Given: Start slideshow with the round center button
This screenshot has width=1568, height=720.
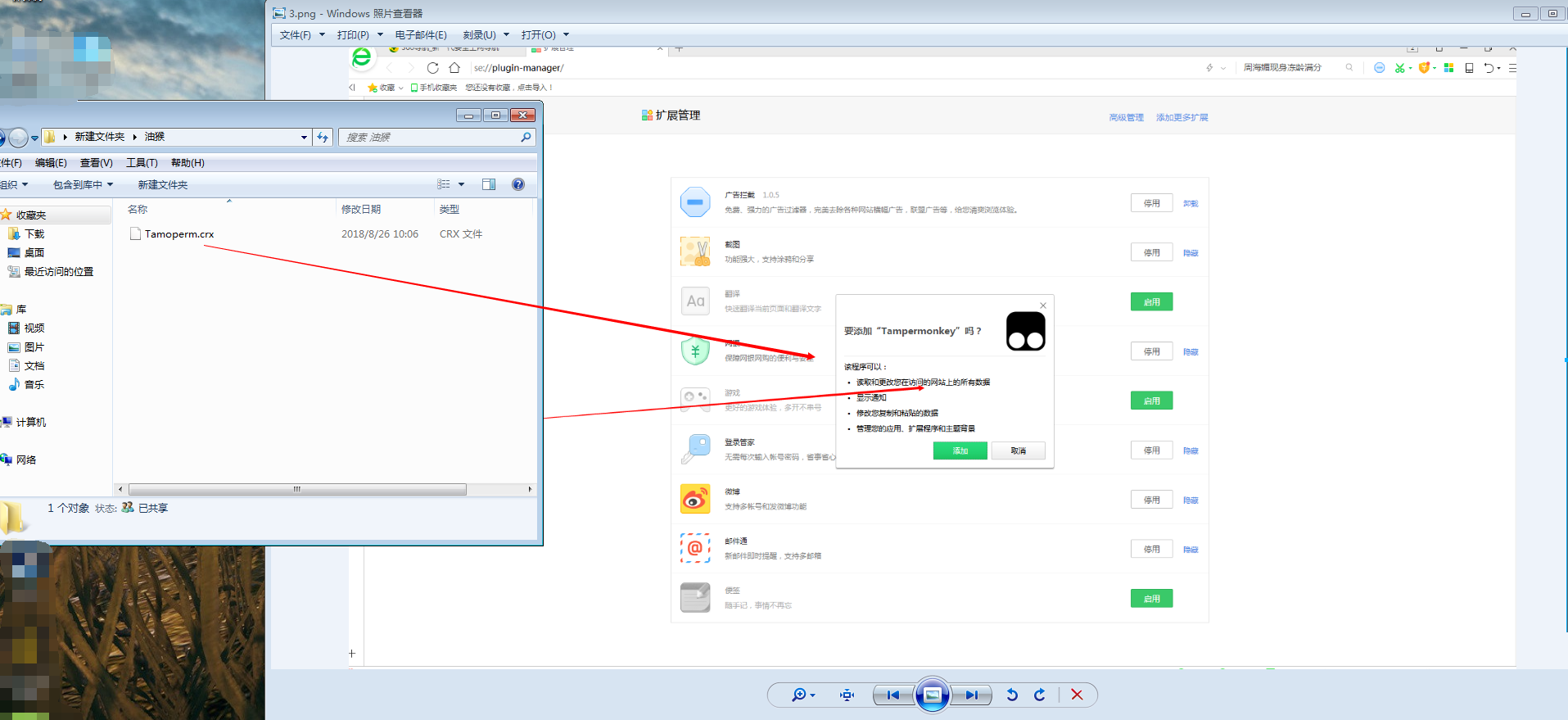Looking at the screenshot, I should point(932,695).
